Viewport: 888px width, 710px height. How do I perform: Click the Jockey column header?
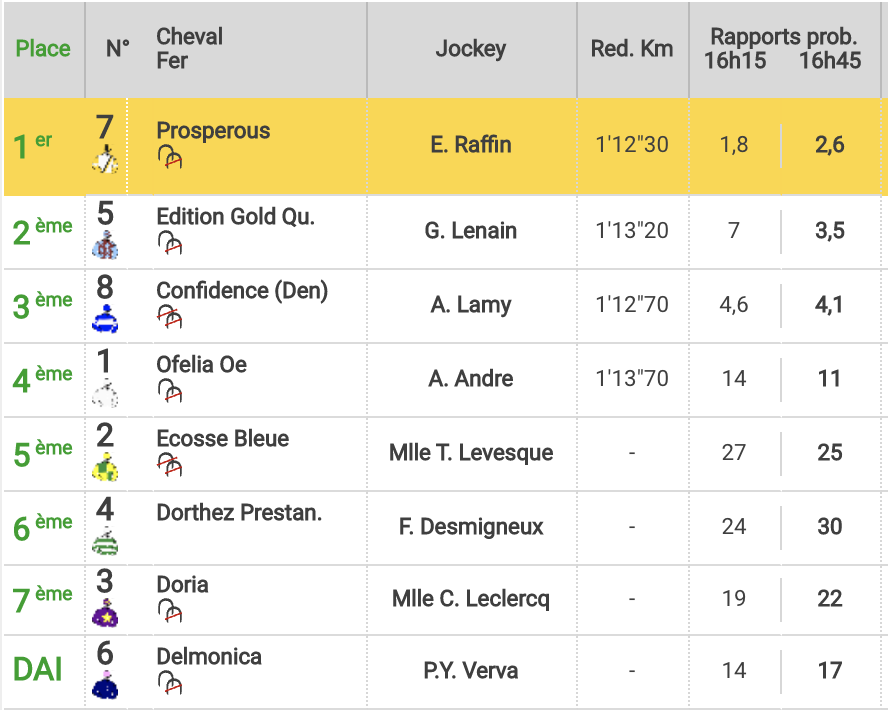[471, 49]
